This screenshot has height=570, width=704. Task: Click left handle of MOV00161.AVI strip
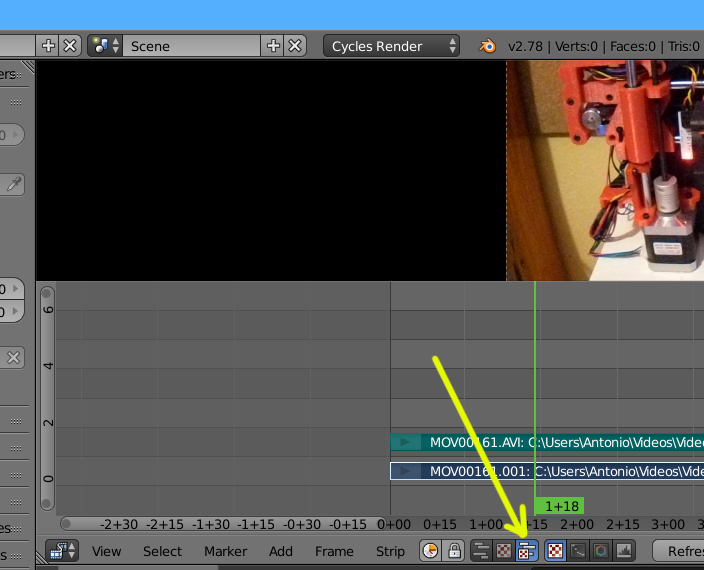click(x=405, y=442)
